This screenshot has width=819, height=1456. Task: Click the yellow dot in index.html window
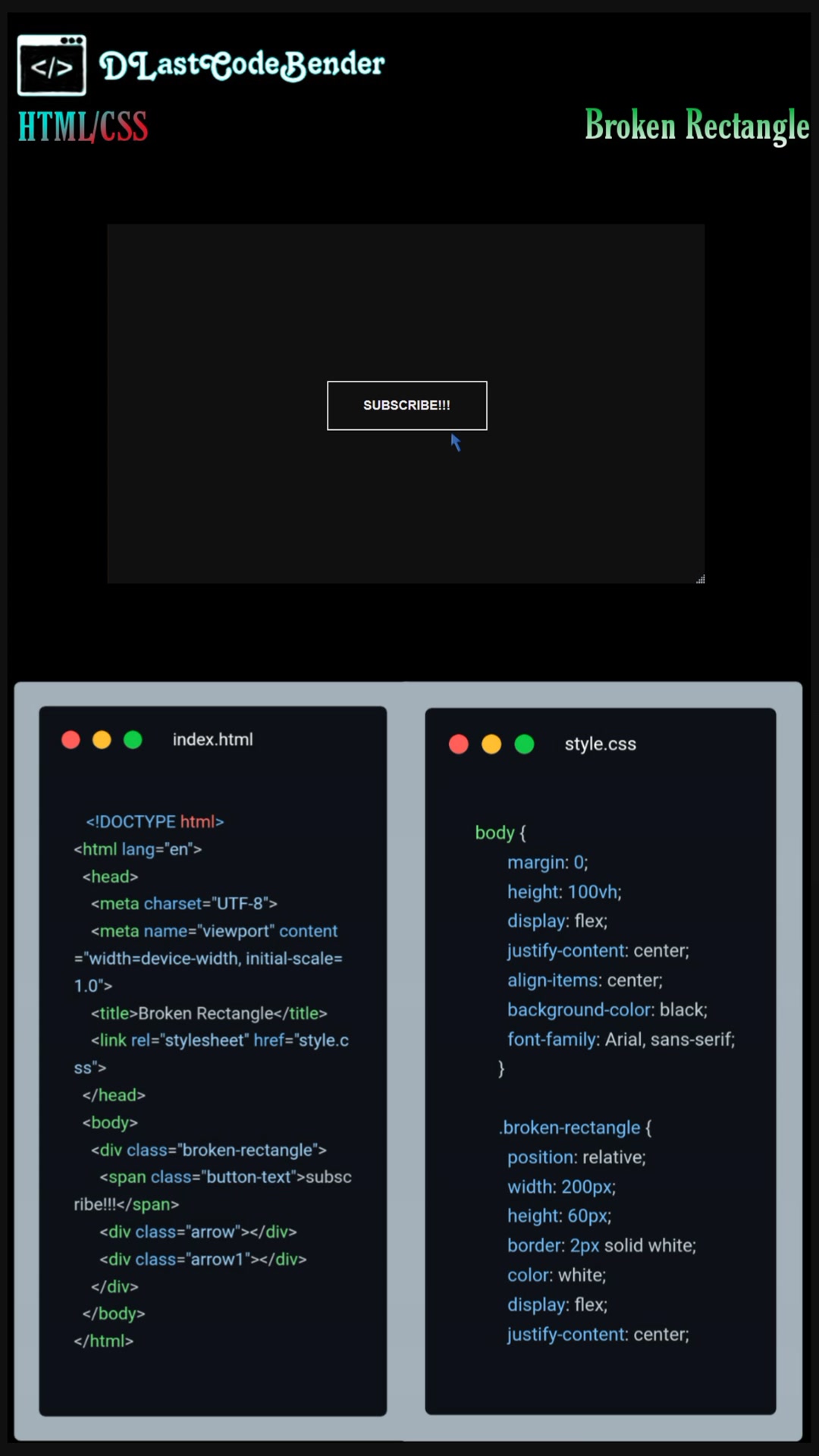coord(102,739)
